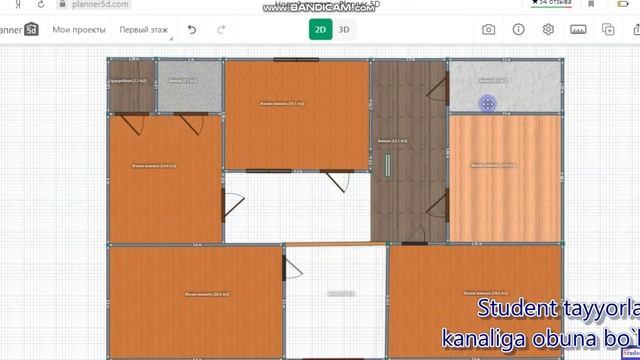Click the duplicate project icon
Screen dimensions: 640x360
tap(608, 29)
